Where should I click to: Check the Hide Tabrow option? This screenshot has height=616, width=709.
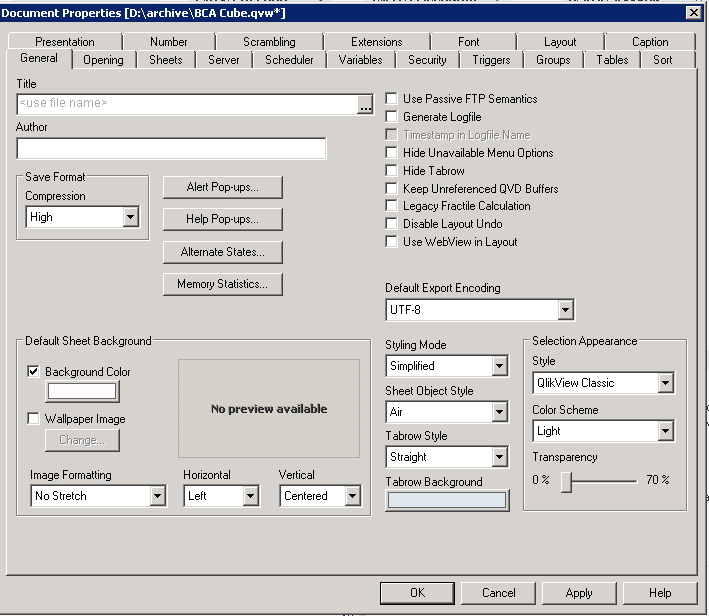pos(392,171)
